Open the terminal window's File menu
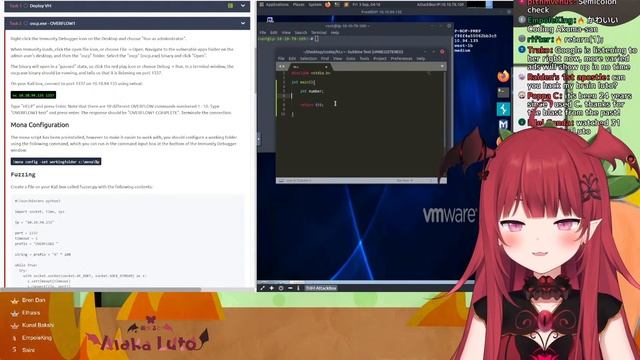Image resolution: width=640 pixels, height=360 pixels. (x=263, y=33)
